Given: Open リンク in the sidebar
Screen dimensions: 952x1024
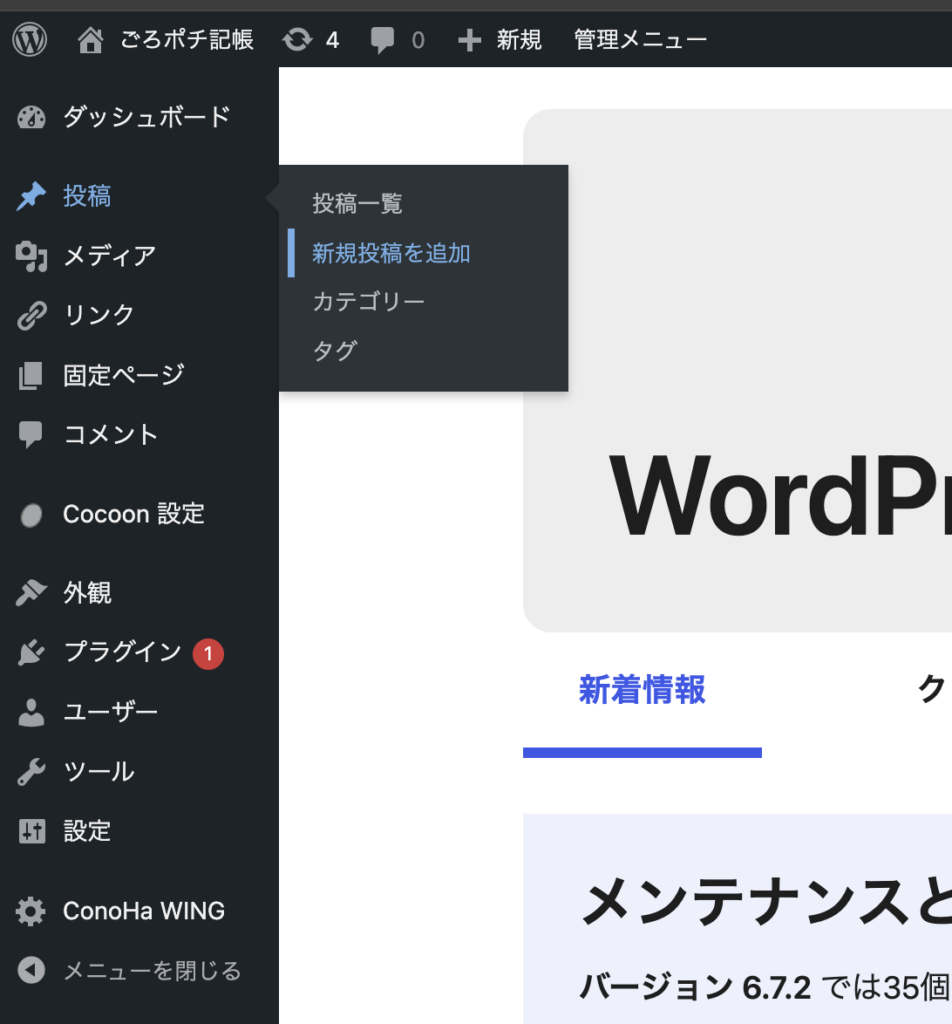Looking at the screenshot, I should click(99, 315).
